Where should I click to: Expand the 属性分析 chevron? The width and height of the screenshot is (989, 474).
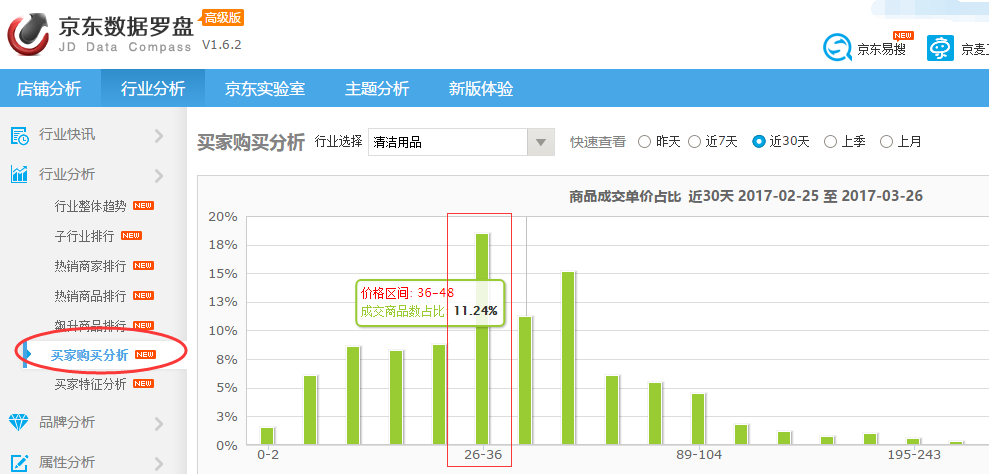[158, 464]
